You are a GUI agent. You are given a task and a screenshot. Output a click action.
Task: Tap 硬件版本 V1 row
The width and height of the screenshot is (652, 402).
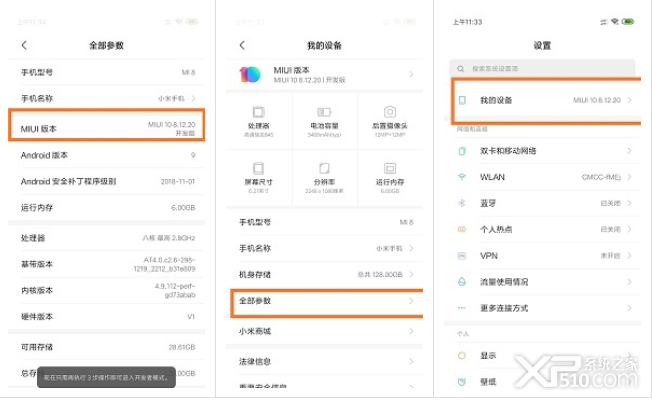pos(106,316)
